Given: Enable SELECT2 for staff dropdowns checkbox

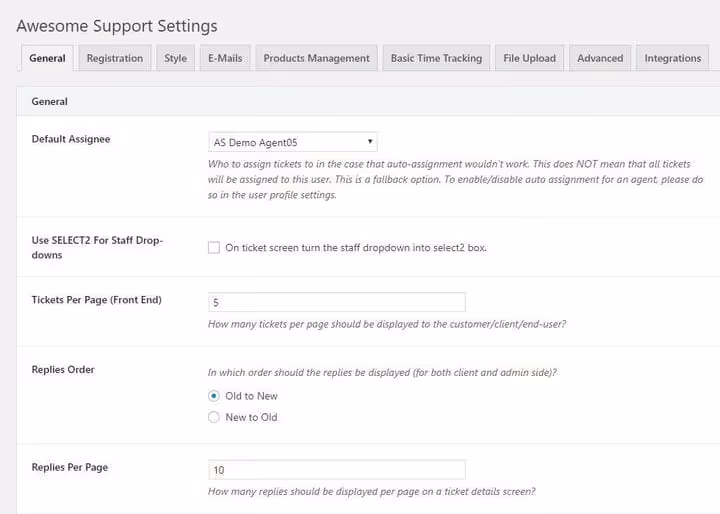Looking at the screenshot, I should click(214, 248).
